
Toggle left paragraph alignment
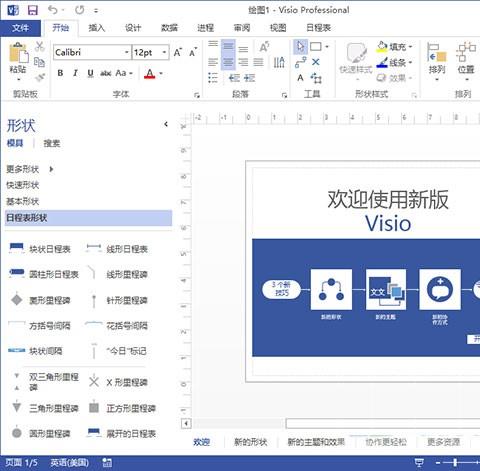point(213,62)
